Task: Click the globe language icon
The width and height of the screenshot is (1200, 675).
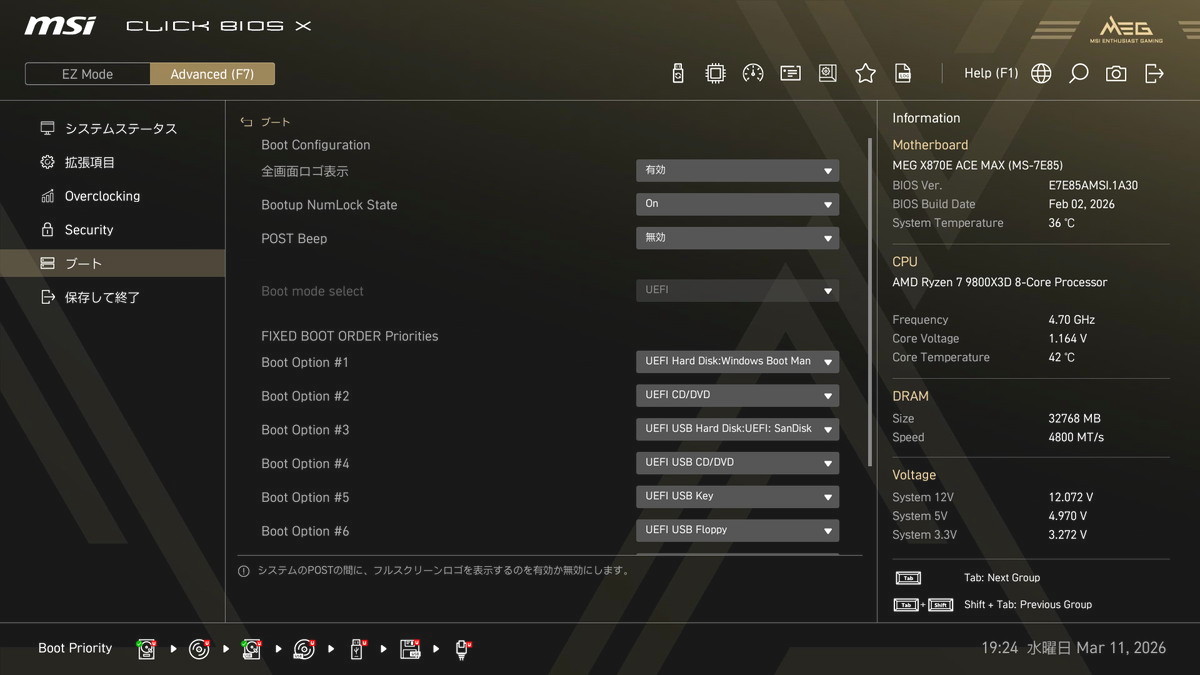Action: [x=1041, y=73]
